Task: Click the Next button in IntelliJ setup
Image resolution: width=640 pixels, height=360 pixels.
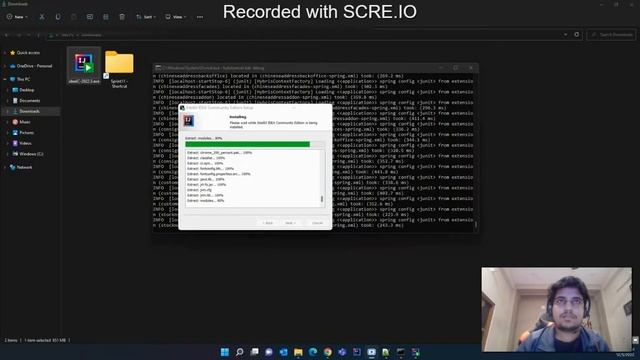Action: (x=290, y=223)
